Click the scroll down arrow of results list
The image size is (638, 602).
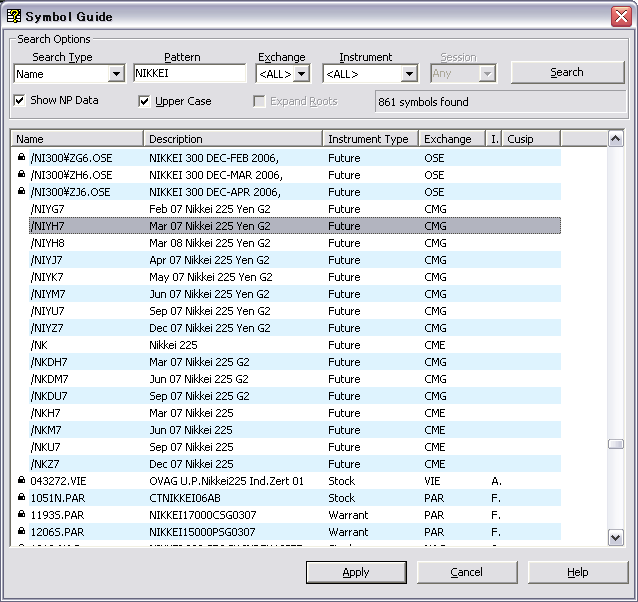click(616, 538)
